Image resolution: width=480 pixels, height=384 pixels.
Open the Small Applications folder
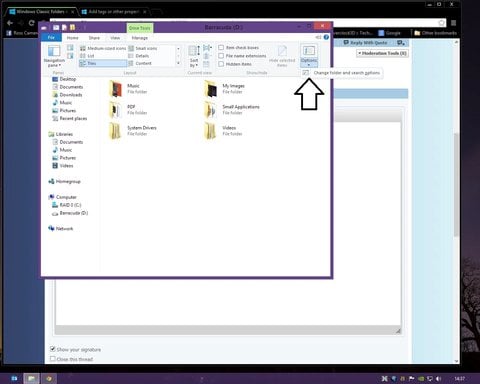(x=231, y=110)
